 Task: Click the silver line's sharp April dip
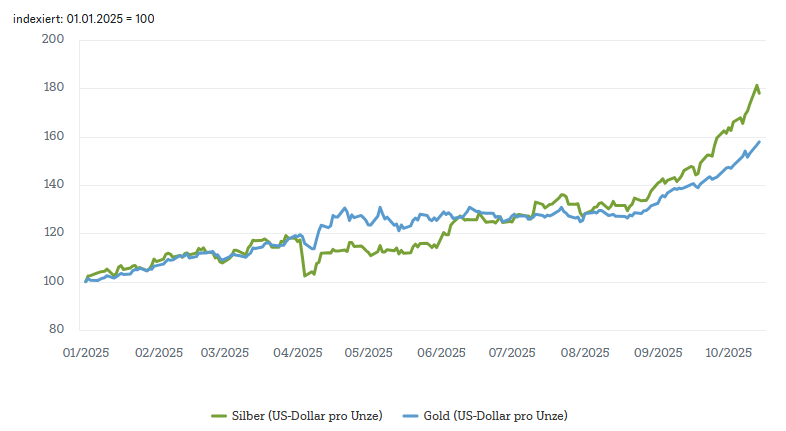click(x=305, y=275)
